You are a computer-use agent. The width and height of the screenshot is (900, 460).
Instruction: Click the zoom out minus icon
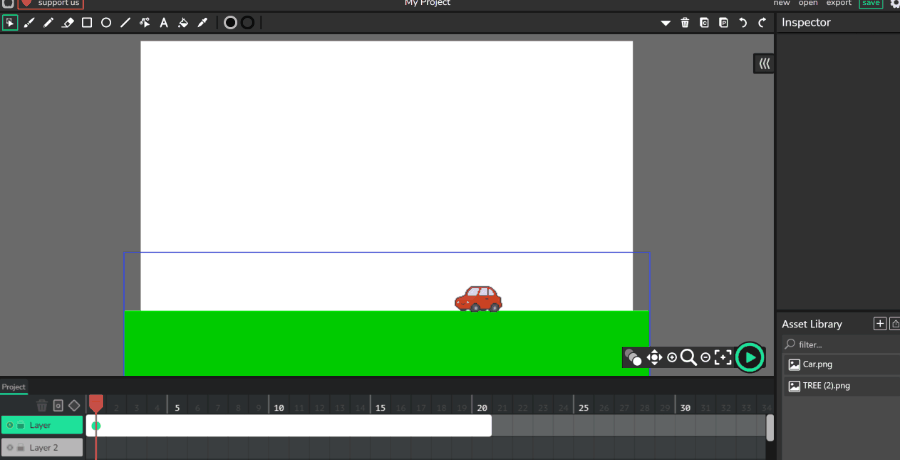(x=705, y=358)
